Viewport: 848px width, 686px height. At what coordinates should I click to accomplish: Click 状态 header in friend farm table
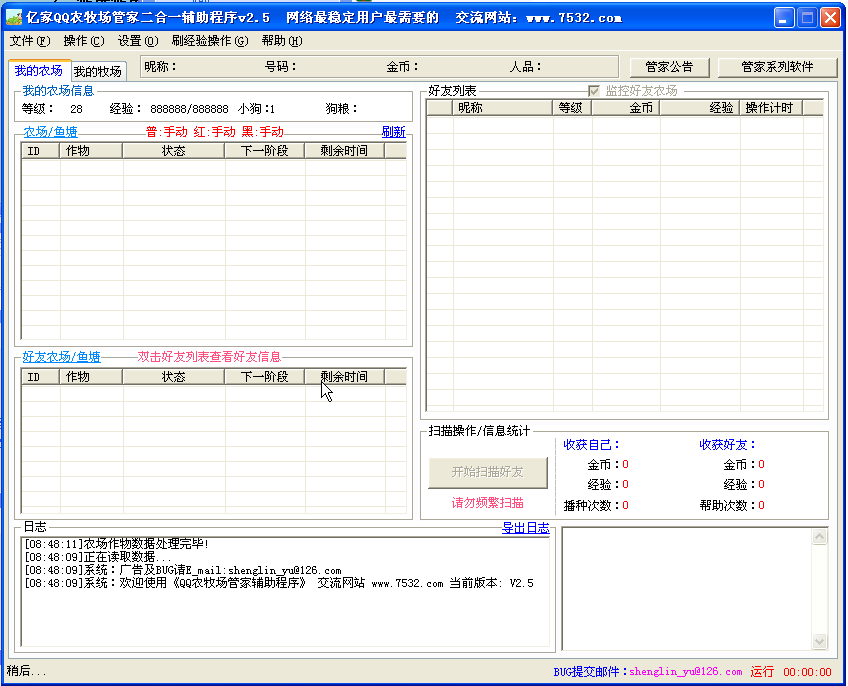[x=174, y=377]
